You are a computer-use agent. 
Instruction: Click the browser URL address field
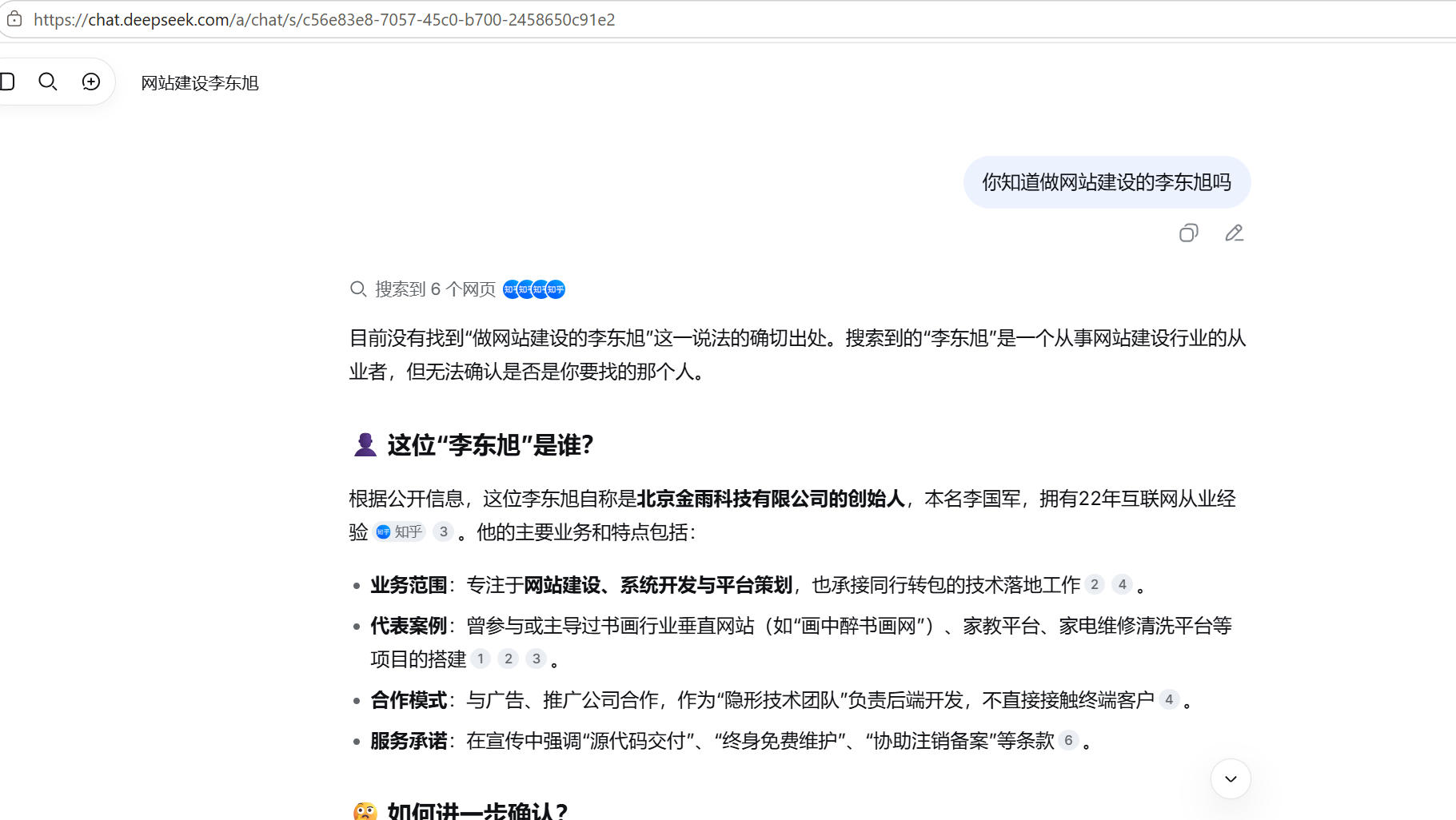(x=720, y=20)
